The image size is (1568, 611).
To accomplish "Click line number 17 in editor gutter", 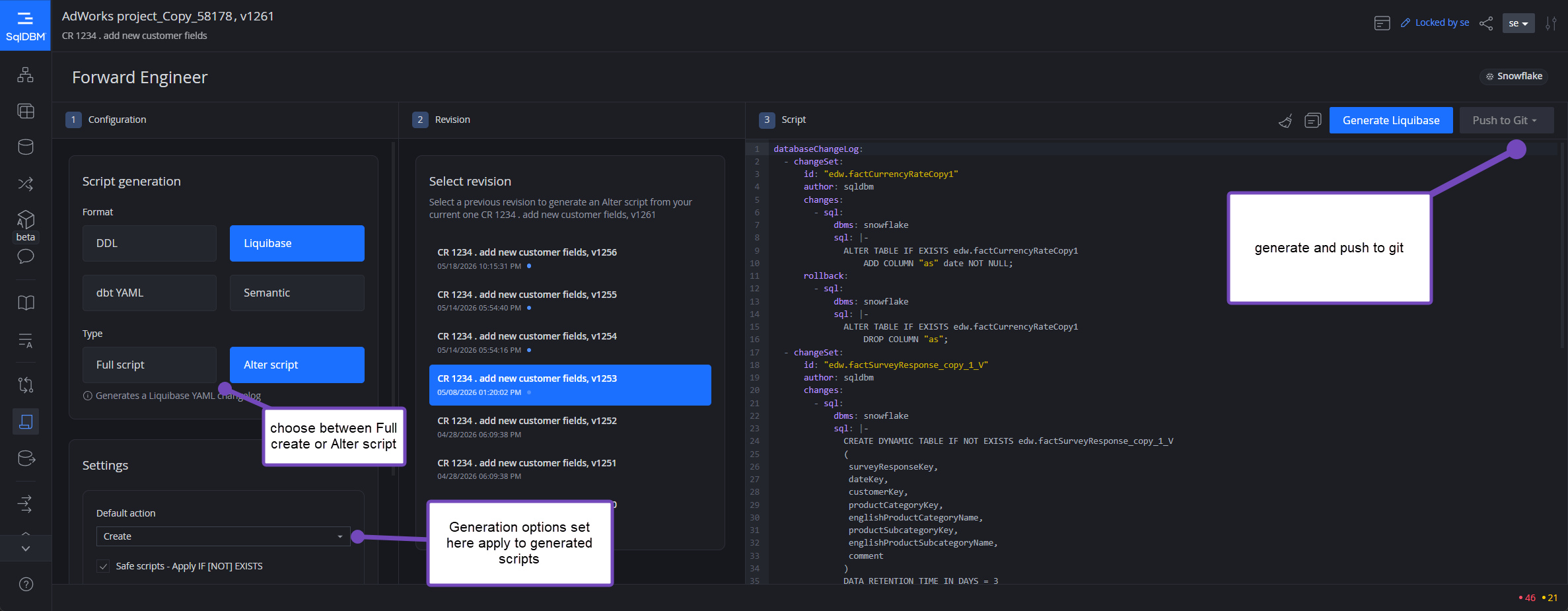I will tap(754, 353).
